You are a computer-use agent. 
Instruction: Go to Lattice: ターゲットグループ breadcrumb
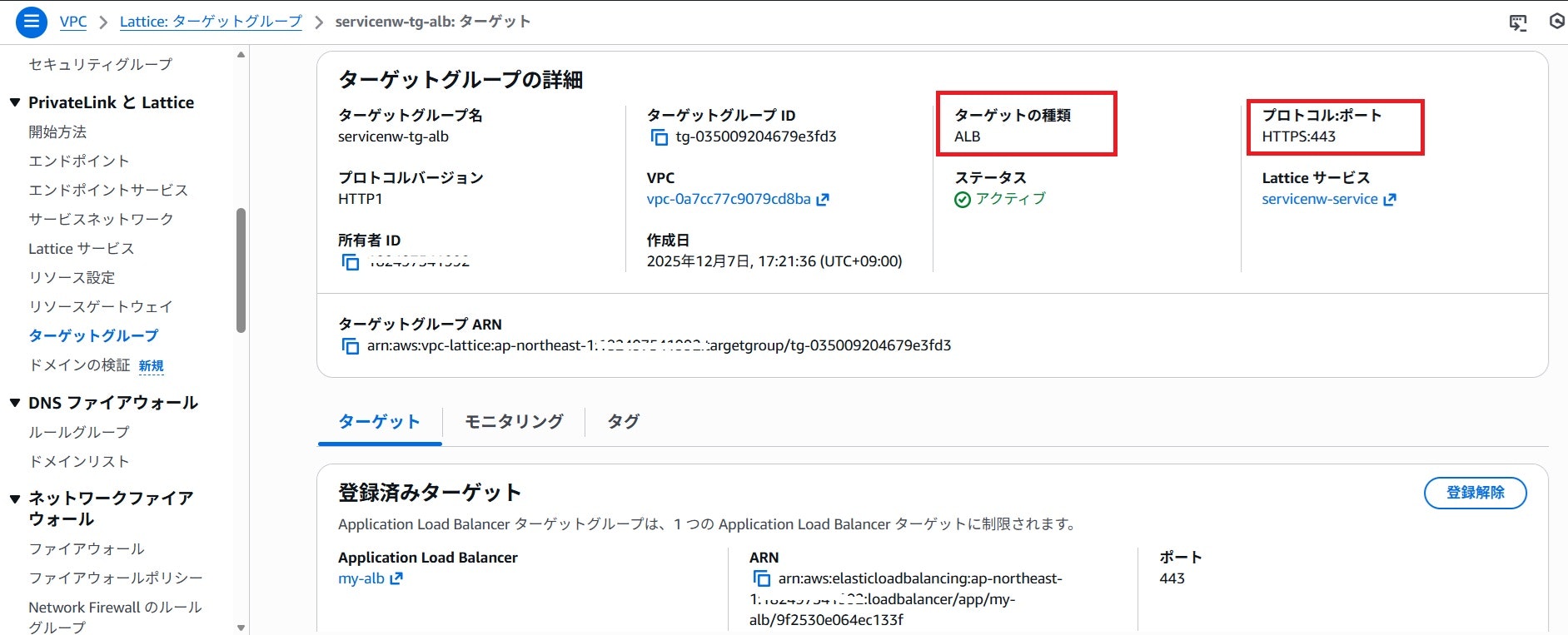coord(211,22)
